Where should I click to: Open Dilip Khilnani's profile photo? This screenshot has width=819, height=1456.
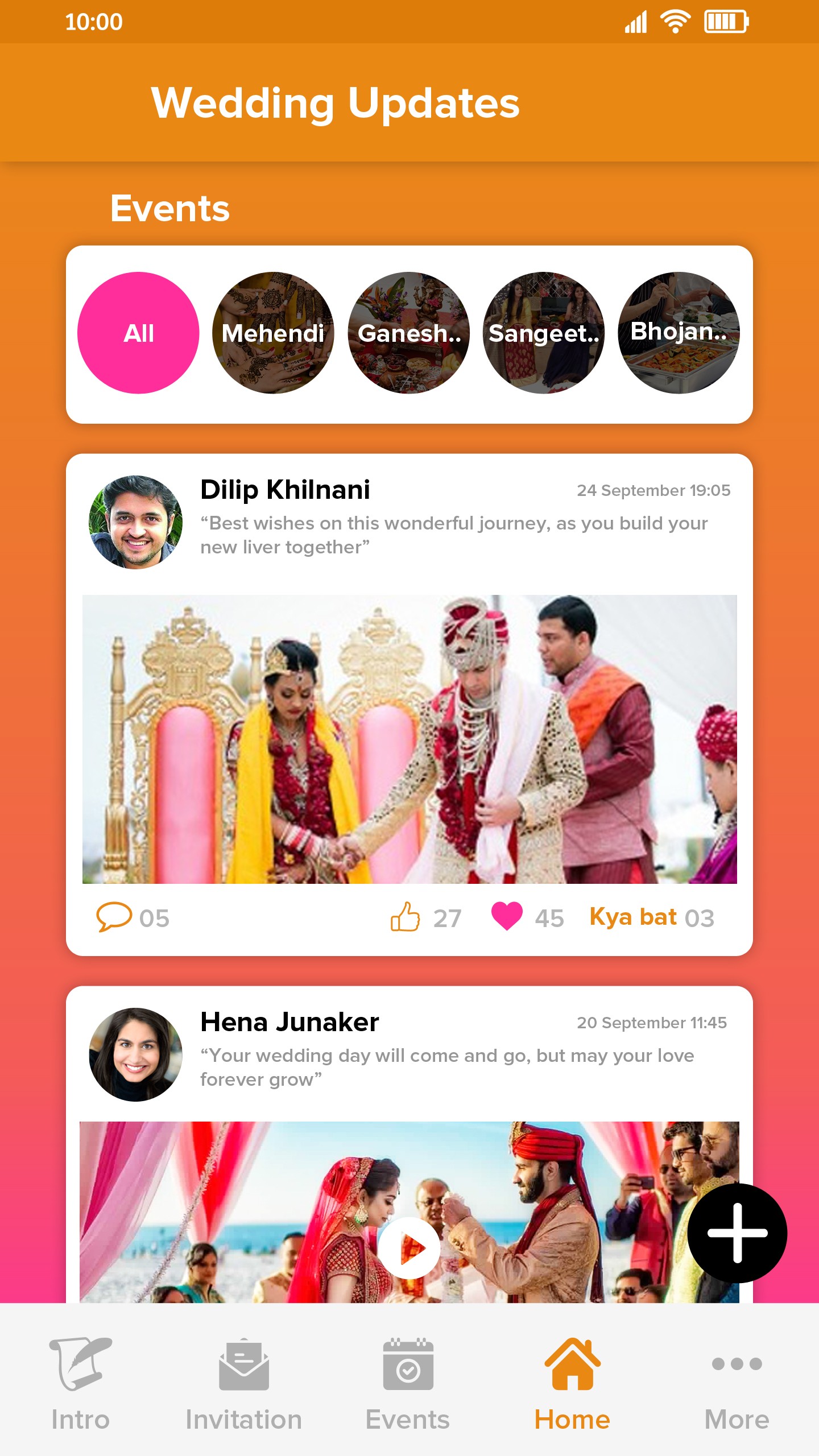136,522
